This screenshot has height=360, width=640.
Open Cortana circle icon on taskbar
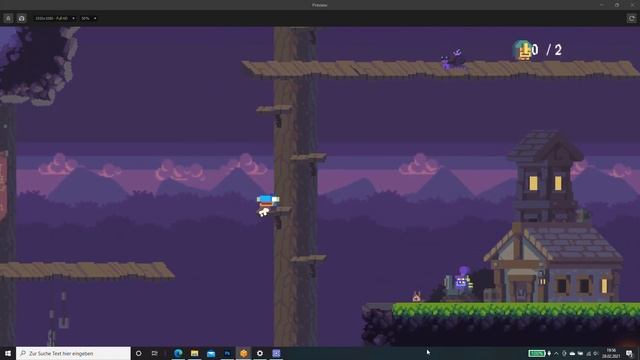(138, 353)
